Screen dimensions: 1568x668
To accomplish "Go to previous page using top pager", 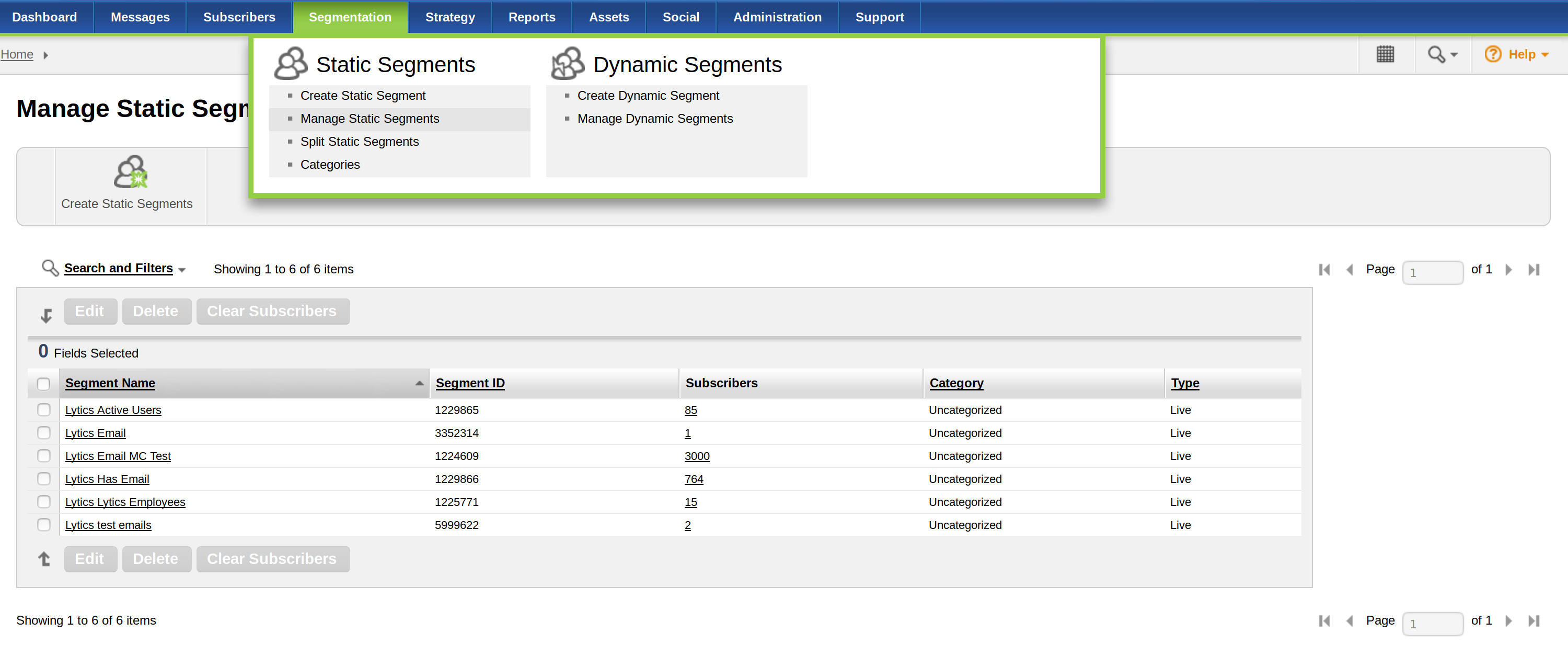I will tap(1350, 269).
